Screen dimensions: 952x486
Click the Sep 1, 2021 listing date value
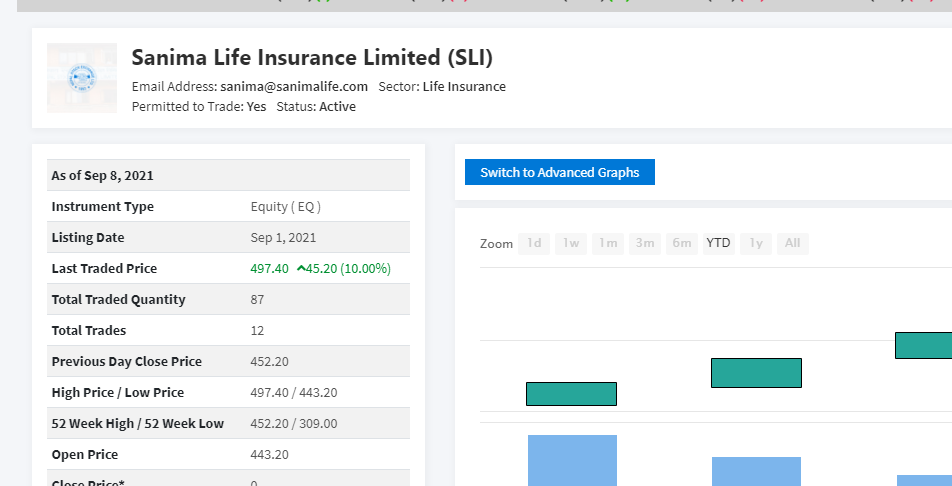tap(283, 238)
